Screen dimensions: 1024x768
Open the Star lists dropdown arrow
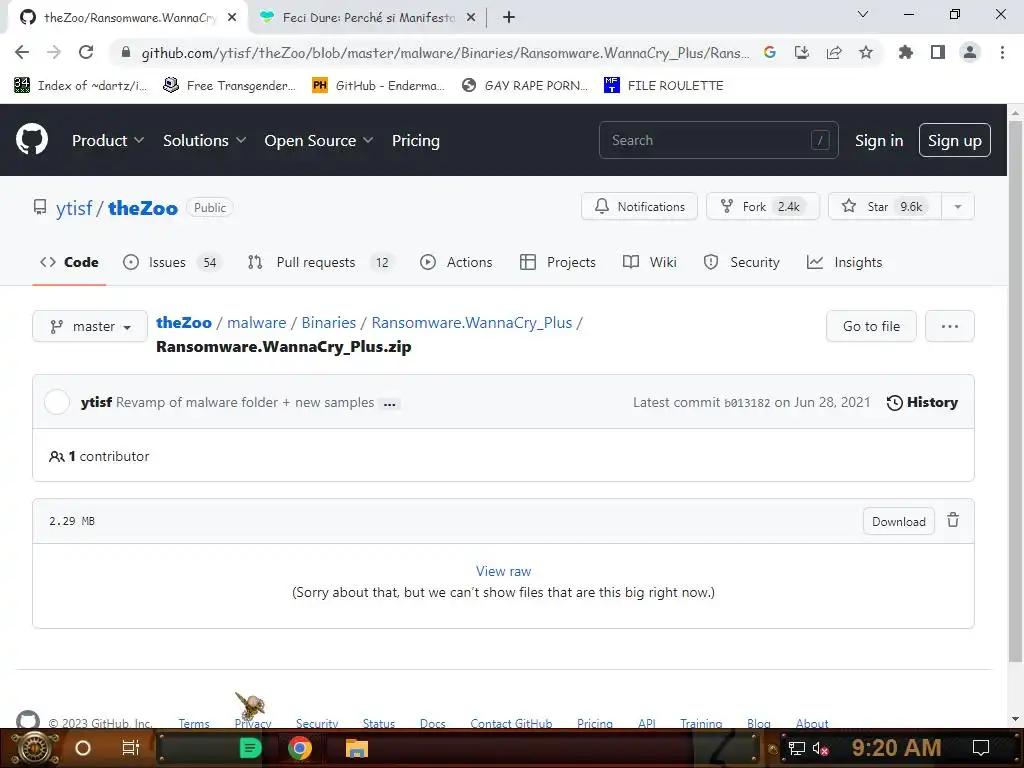click(958, 206)
